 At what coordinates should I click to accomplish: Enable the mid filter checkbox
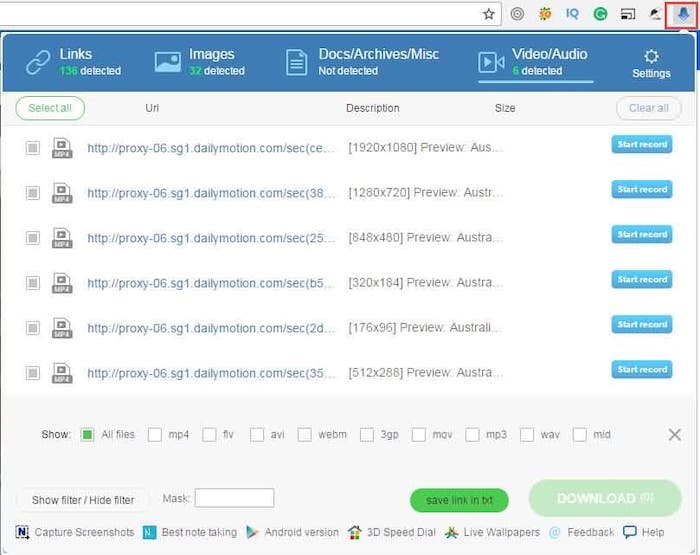point(579,434)
